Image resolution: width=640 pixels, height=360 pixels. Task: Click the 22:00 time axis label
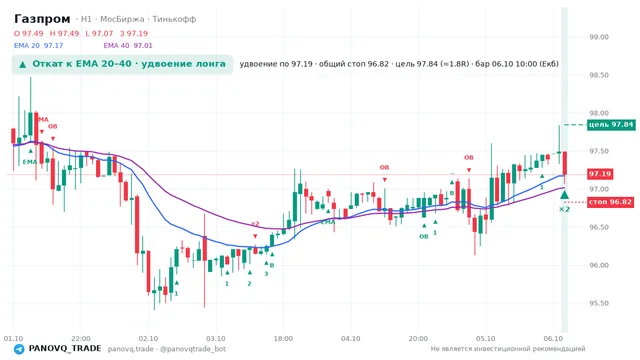(x=81, y=338)
